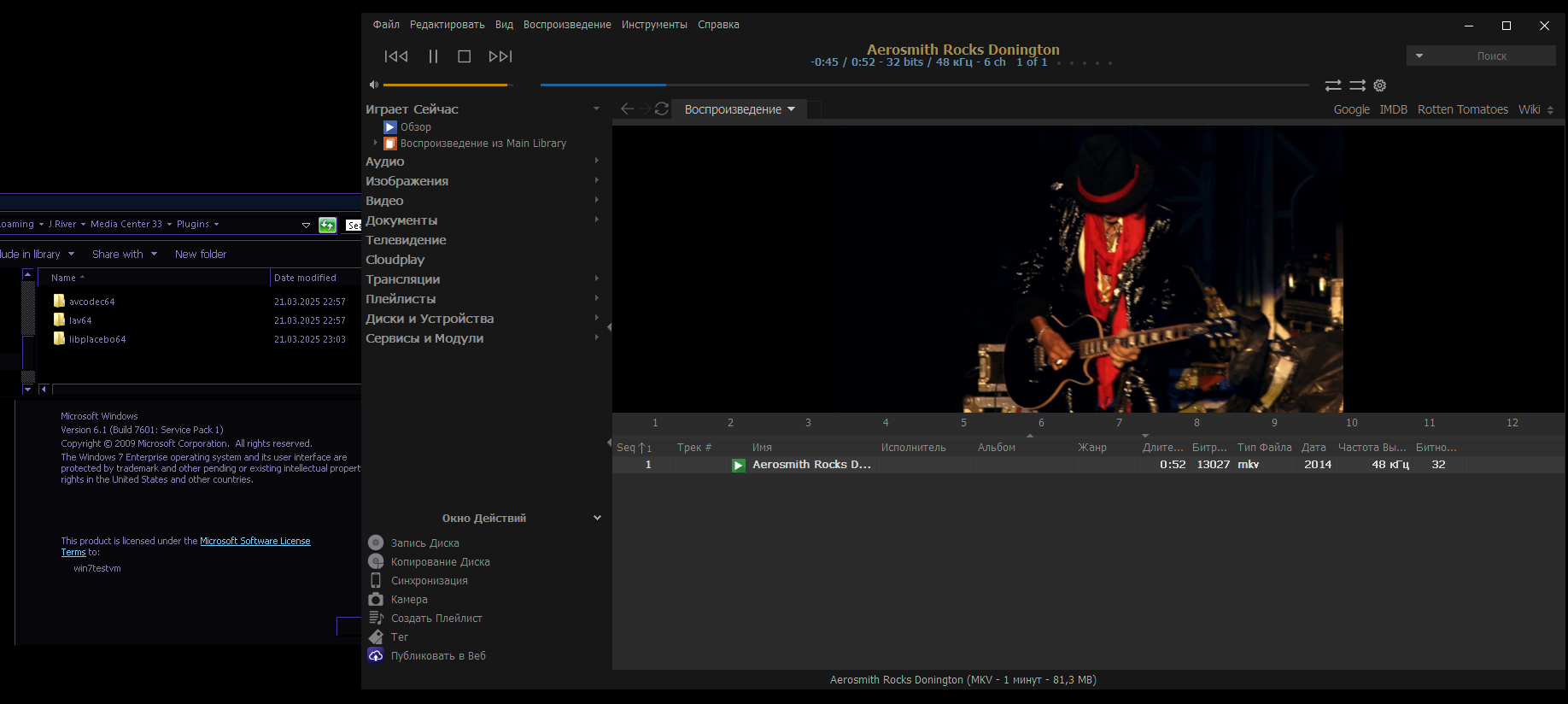Open the Инструменты menu

coord(654,25)
